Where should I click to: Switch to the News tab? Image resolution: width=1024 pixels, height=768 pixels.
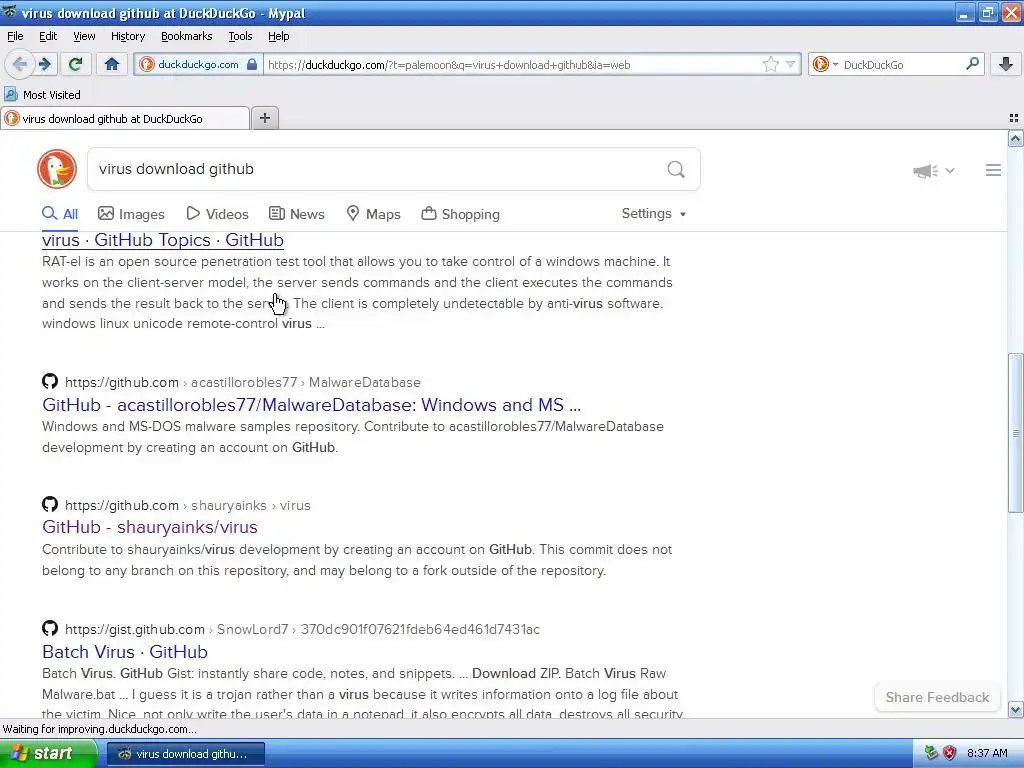click(x=297, y=214)
